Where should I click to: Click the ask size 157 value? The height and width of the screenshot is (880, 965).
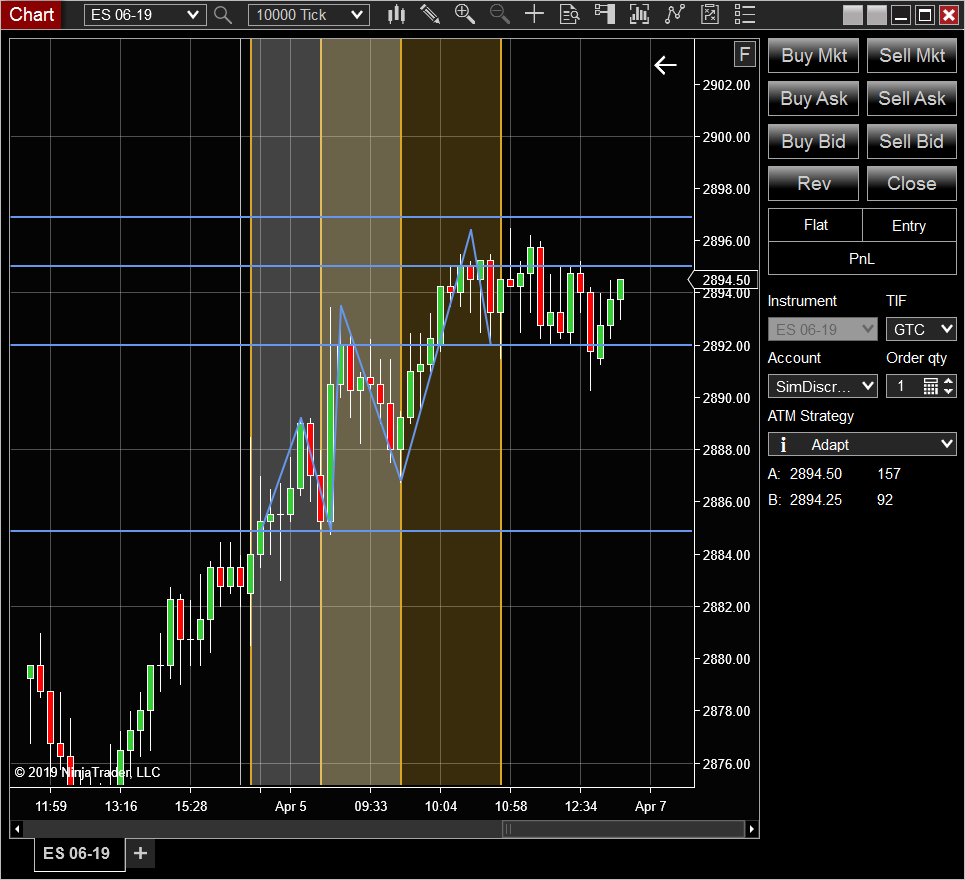pyautogui.click(x=889, y=474)
